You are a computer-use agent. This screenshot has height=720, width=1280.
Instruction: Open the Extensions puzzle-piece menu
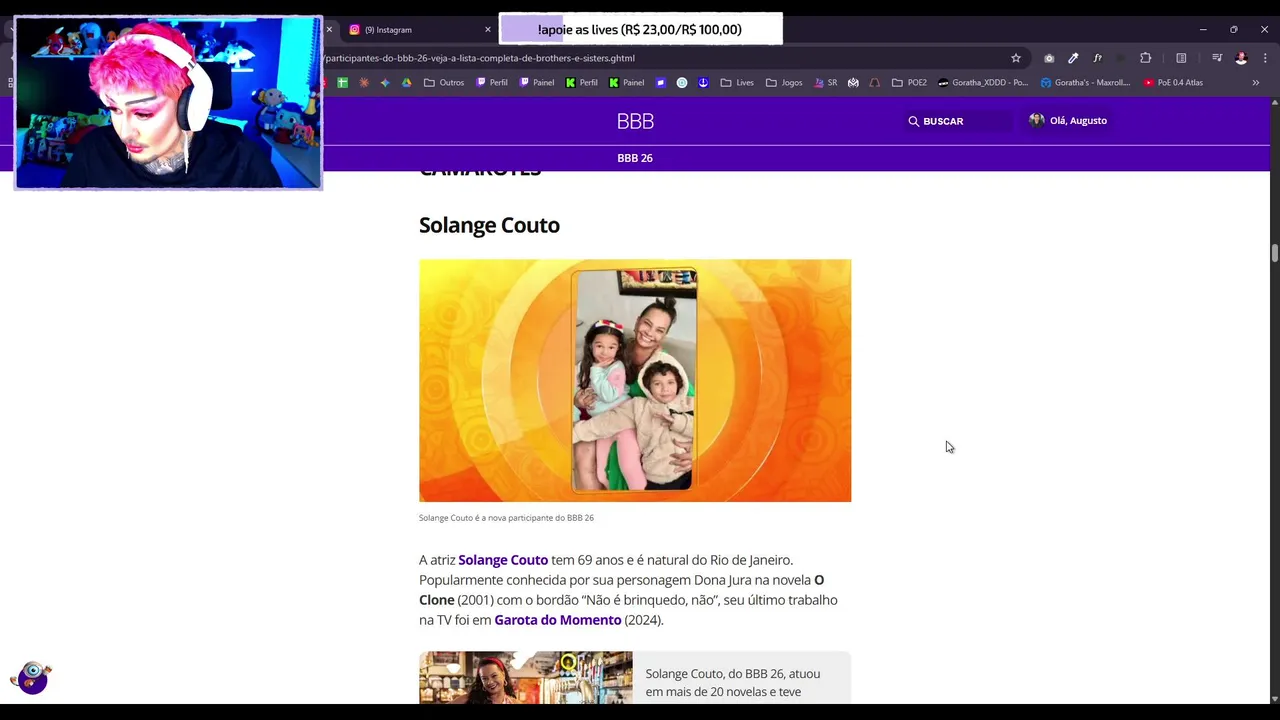click(x=1146, y=58)
